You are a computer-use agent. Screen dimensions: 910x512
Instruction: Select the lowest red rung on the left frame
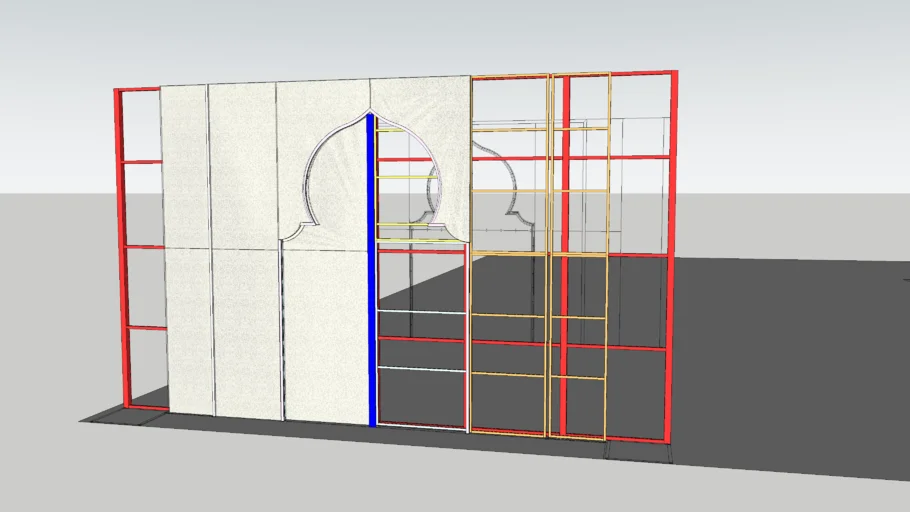point(146,327)
